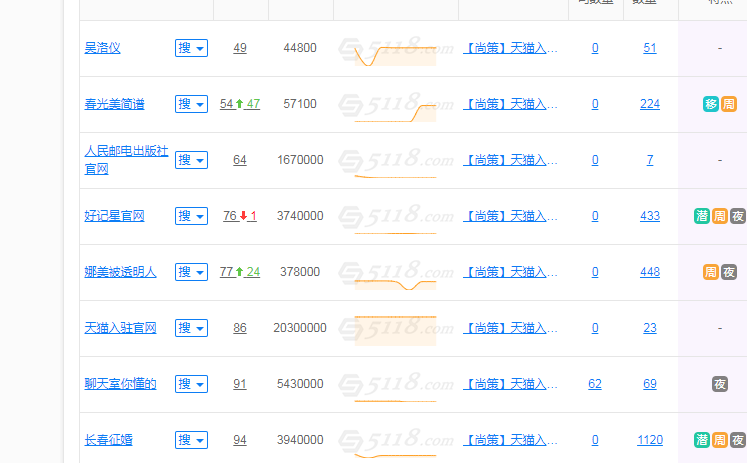Viewport: 747px width, 463px height.
Task: Expand 搜 dropdown for 春光美简谱
Action: click(192, 104)
